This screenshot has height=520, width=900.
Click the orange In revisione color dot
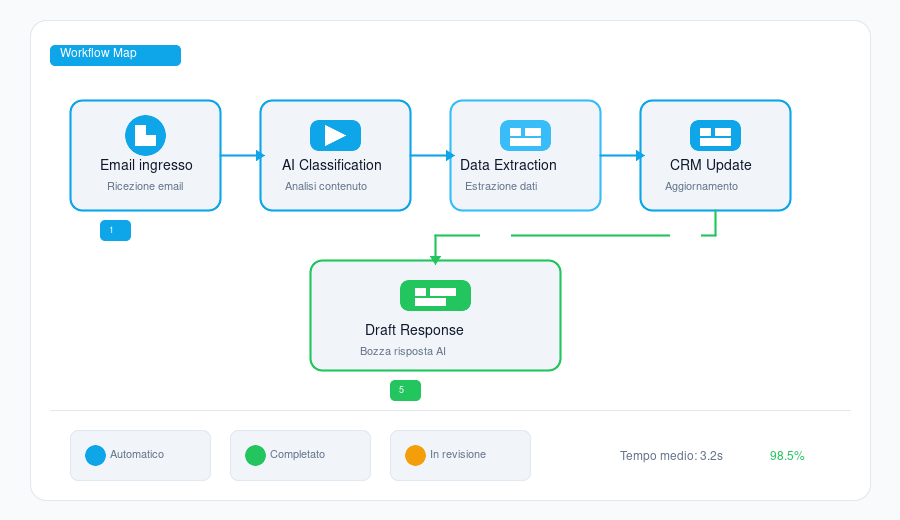[x=415, y=455]
